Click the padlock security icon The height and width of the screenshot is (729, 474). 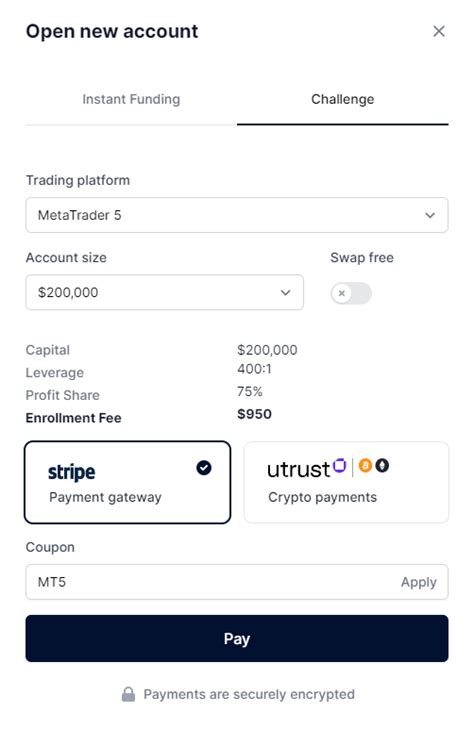coord(128,694)
